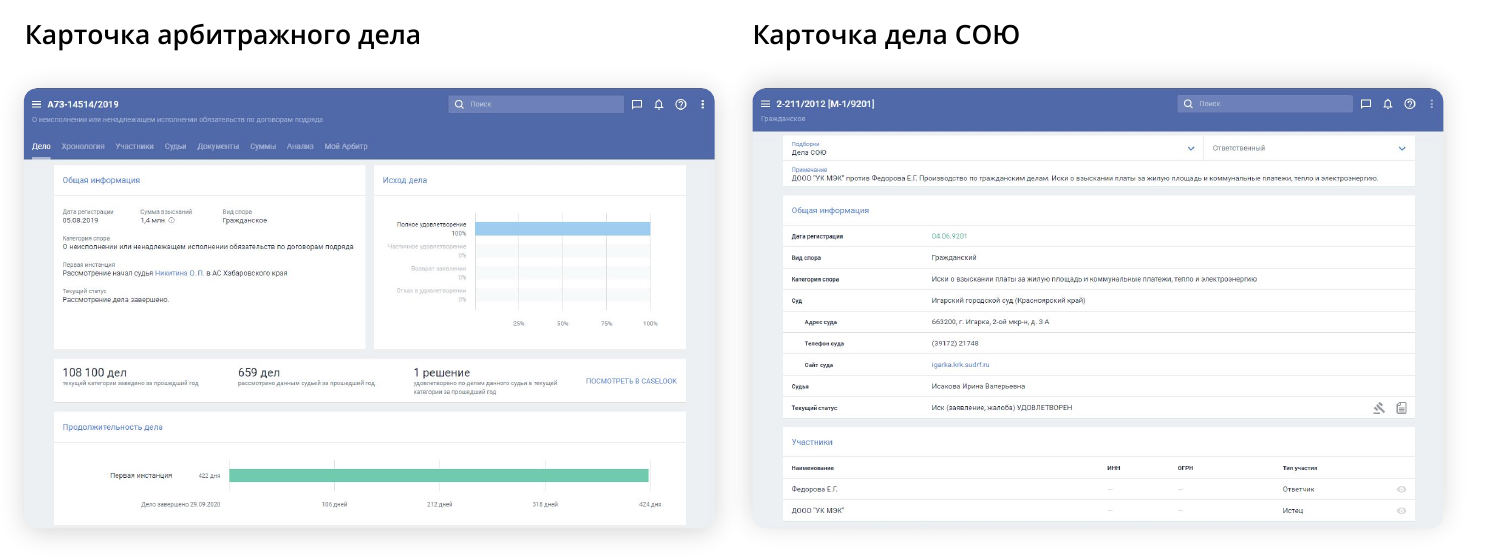Open court site igarka.krk.sudrf.ru
This screenshot has height=556, width=1486.
click(960, 365)
